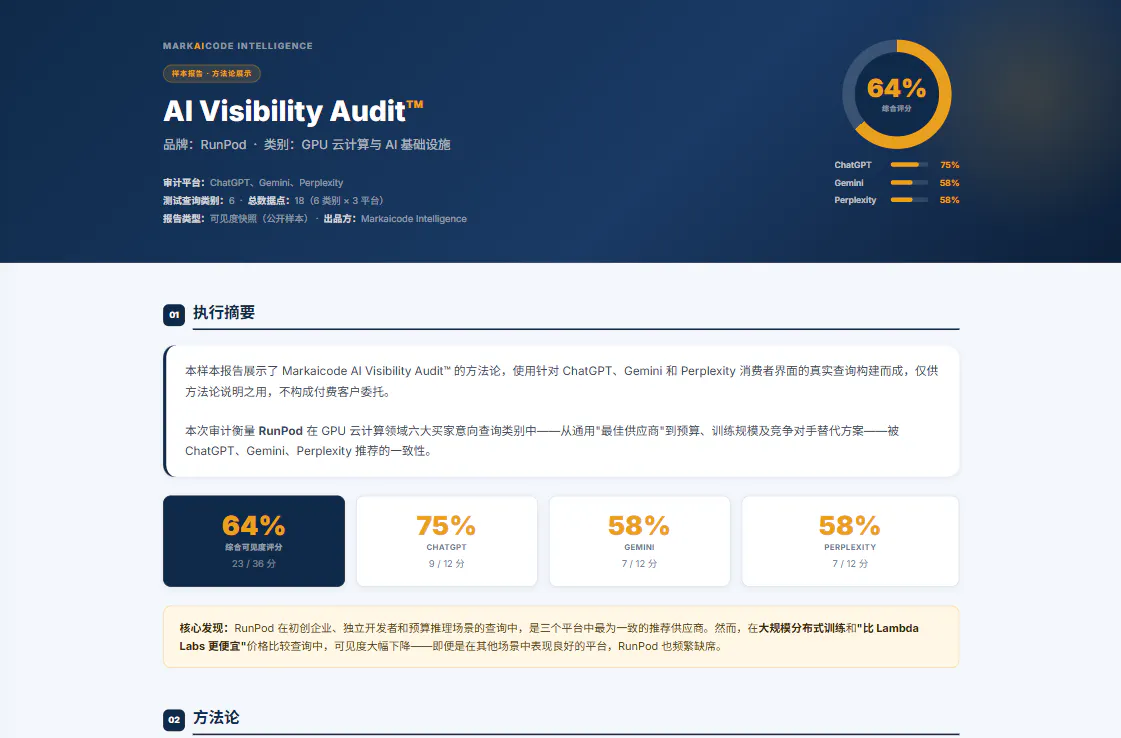The image size is (1121, 738).
Task: Click the 58% GEMINI score card
Action: coord(640,541)
